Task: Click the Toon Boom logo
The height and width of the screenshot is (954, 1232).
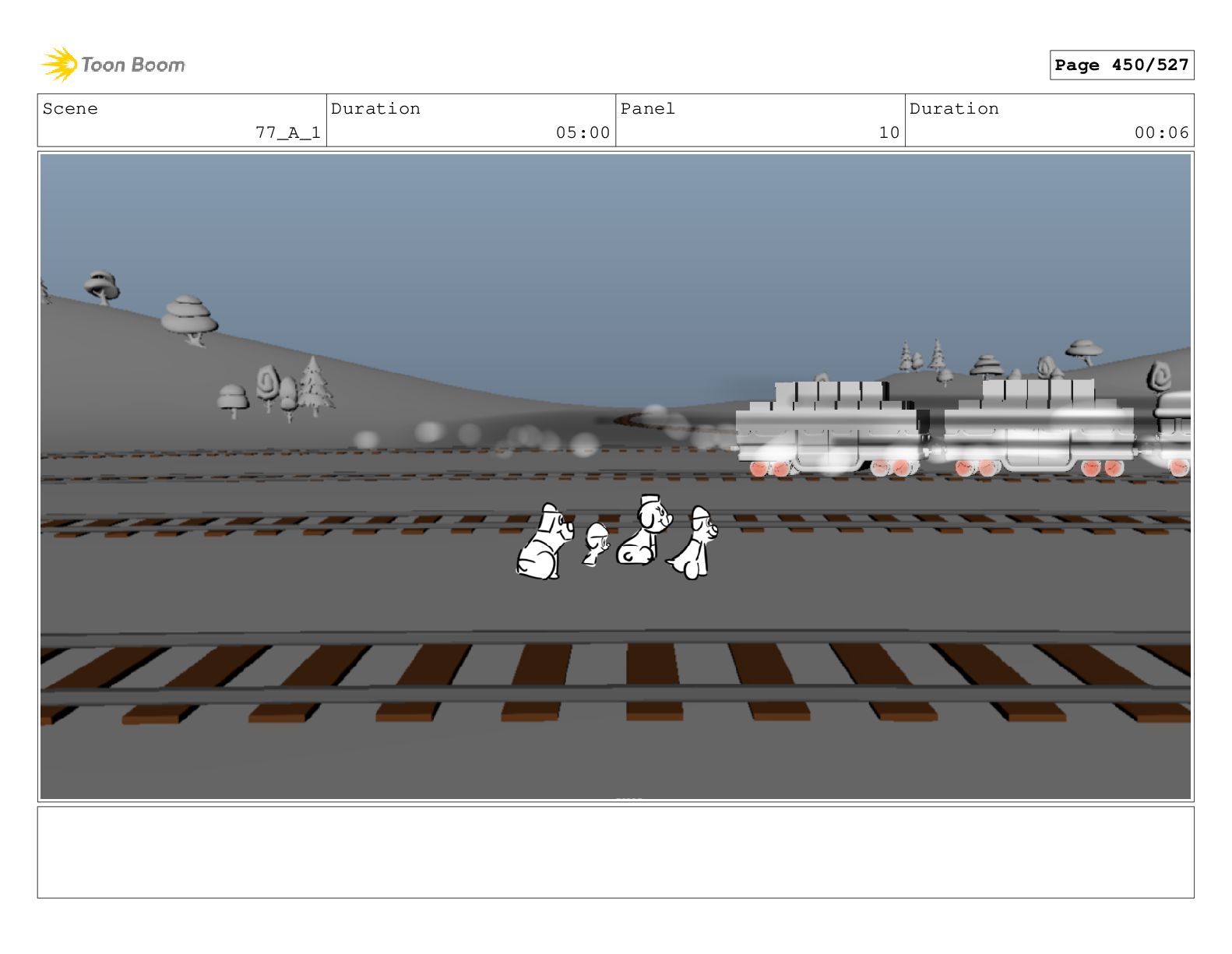Action: pos(113,64)
